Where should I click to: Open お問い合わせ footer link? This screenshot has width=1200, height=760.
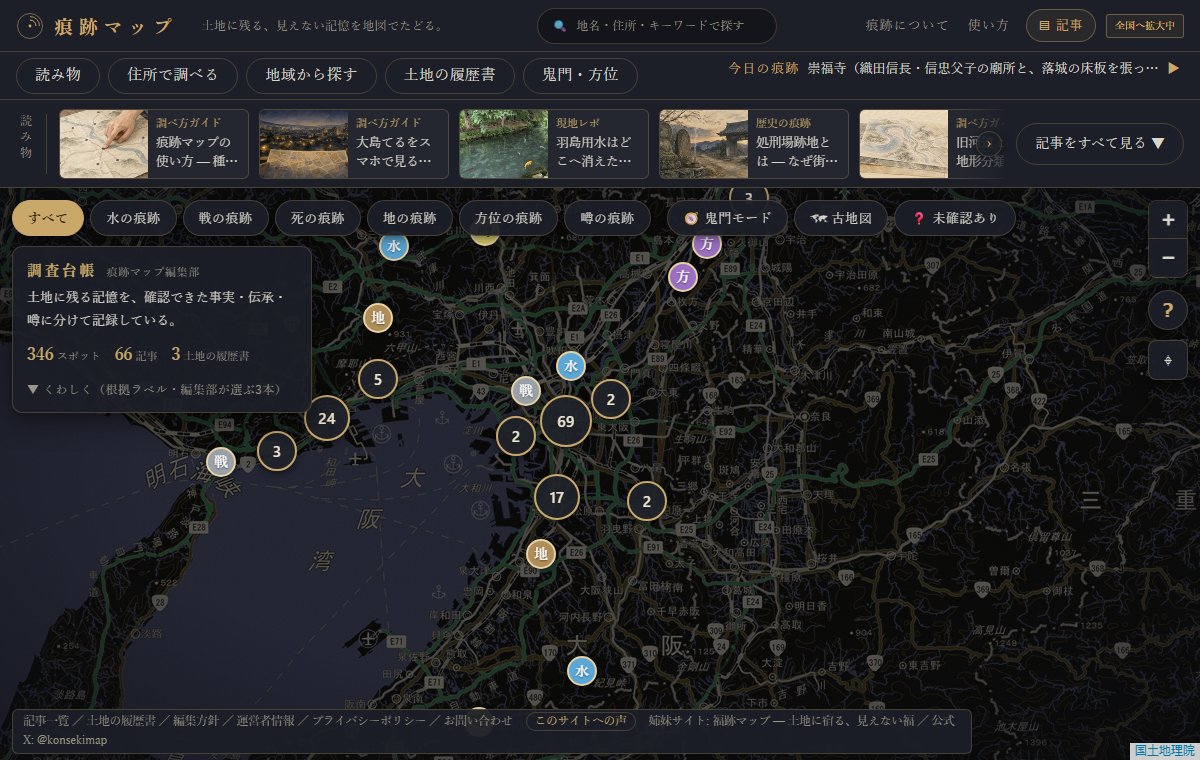pos(478,720)
